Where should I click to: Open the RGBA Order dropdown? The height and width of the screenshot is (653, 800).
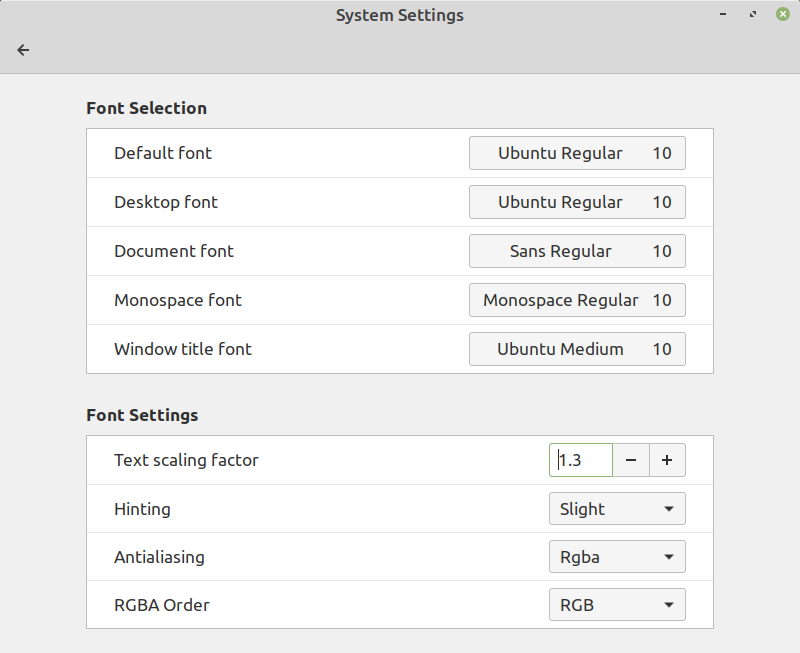point(616,604)
